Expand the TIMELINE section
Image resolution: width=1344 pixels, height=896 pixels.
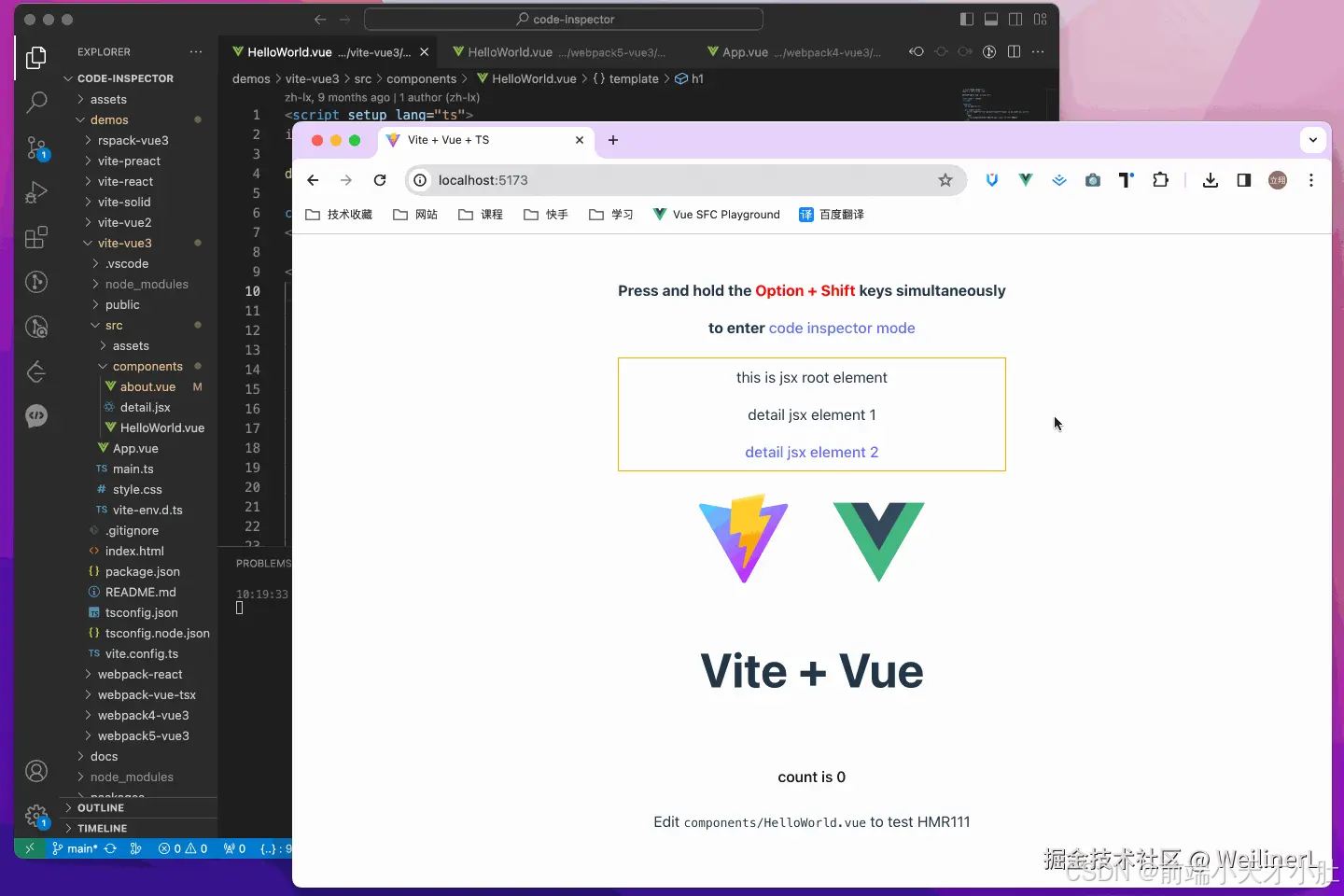(x=140, y=829)
